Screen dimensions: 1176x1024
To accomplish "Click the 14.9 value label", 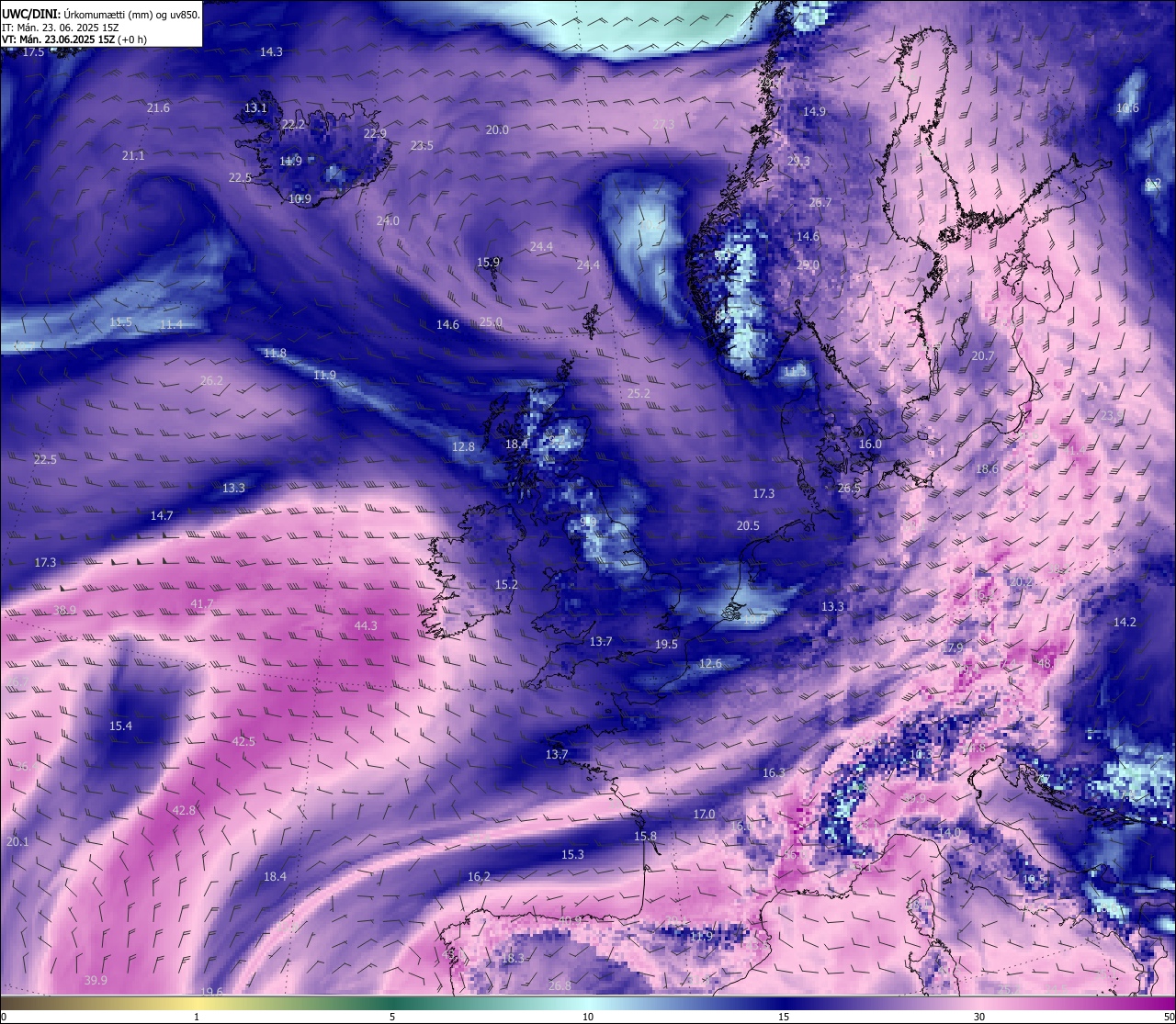I will (x=814, y=111).
